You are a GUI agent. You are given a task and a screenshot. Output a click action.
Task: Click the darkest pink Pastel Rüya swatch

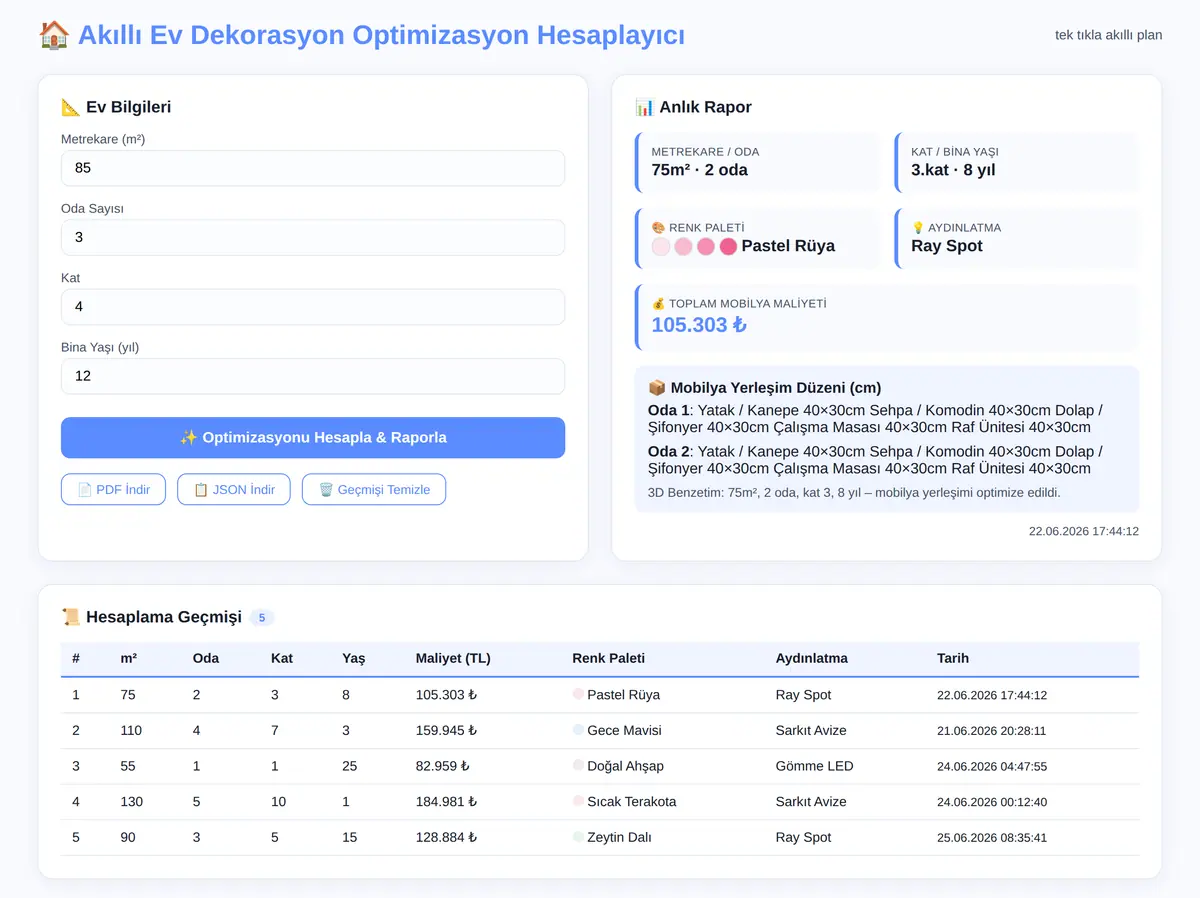click(x=728, y=246)
